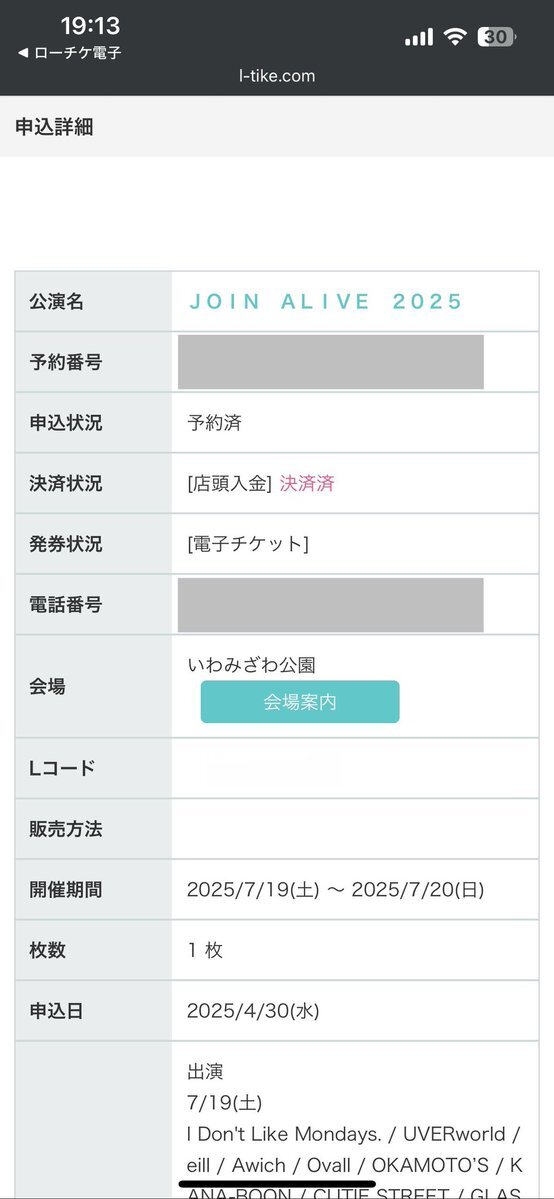Tap the 電子チケット ticket status text
554x1199 pixels.
248,544
